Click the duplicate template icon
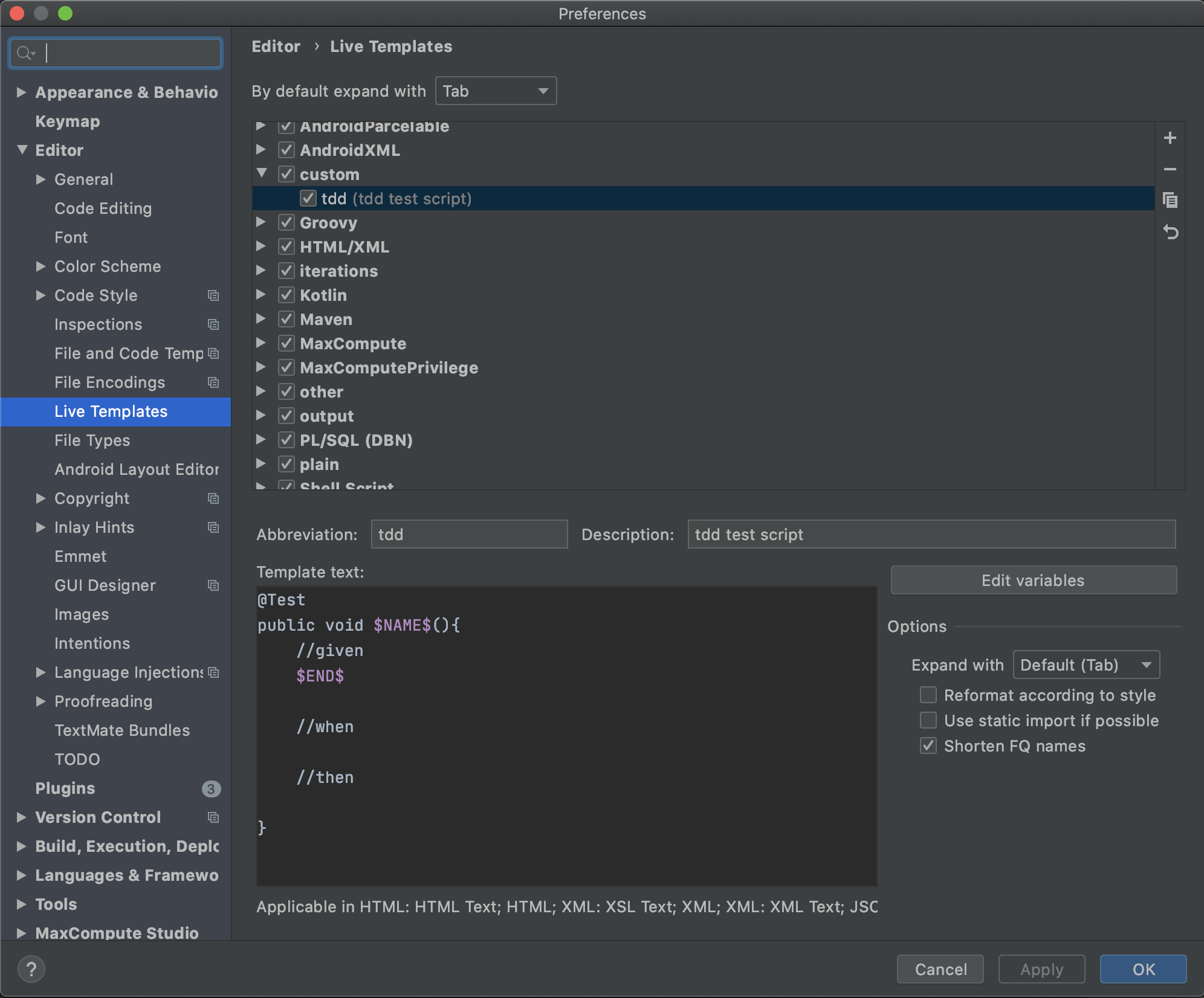Image resolution: width=1204 pixels, height=998 pixels. (1170, 201)
